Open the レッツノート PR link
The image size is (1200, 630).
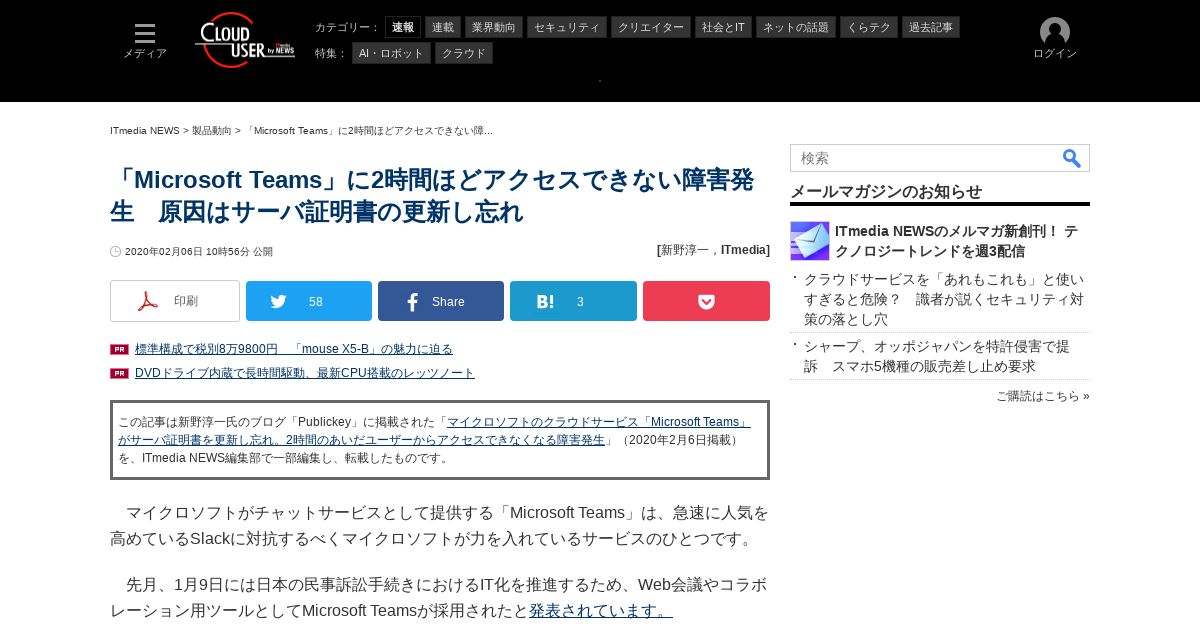[x=305, y=373]
